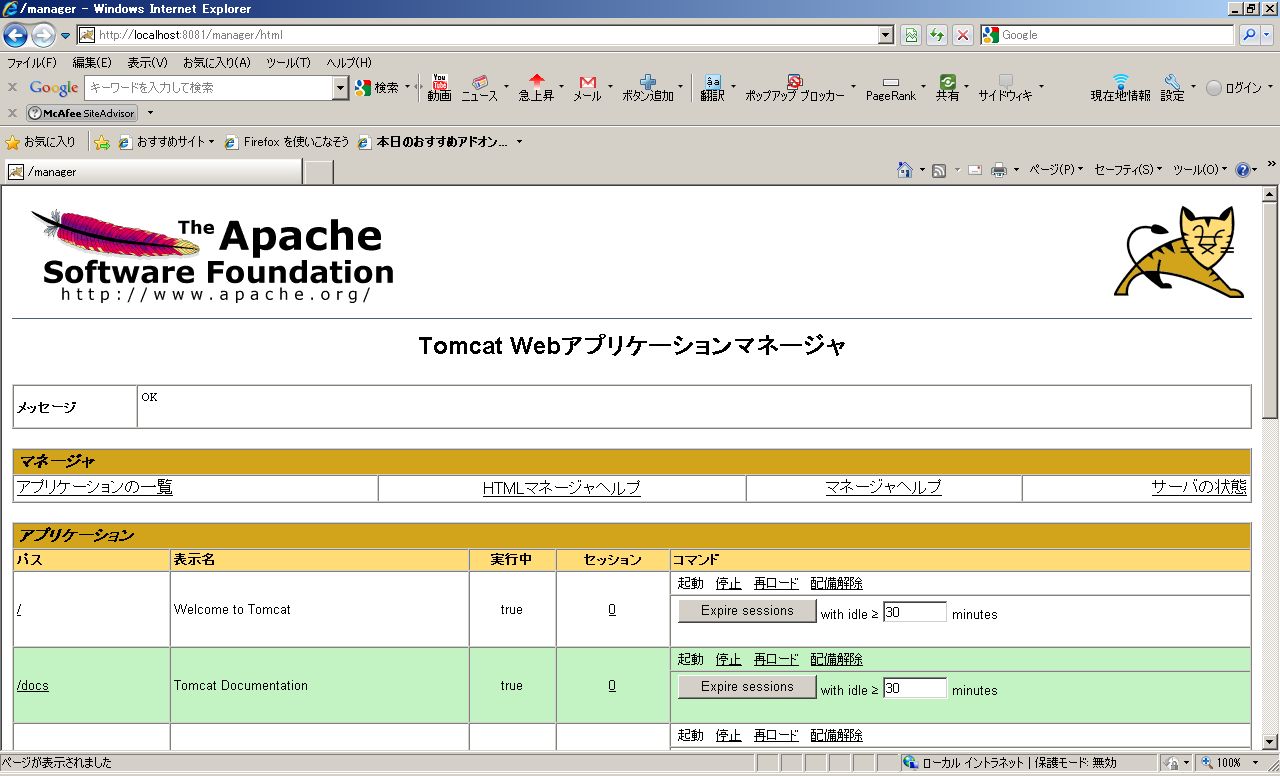Open Google toolbar 設定 wrench icon
This screenshot has width=1280, height=776.
[1172, 88]
